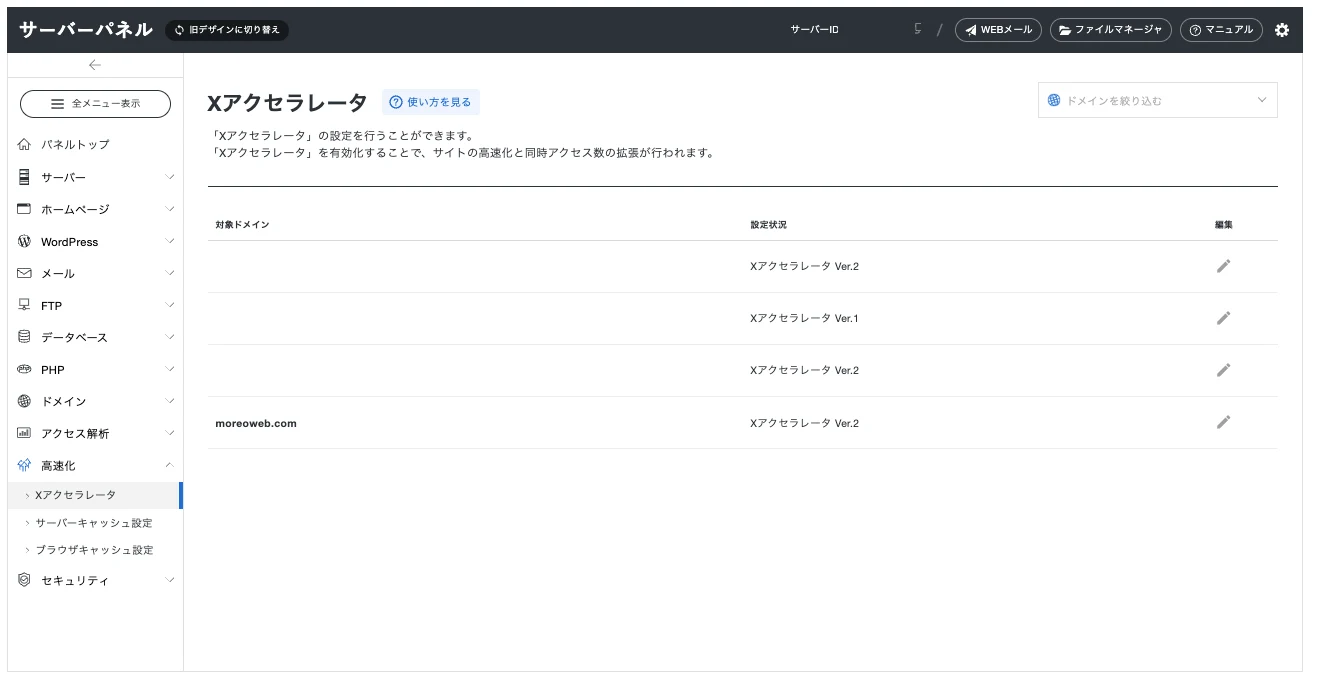
Task: Click the ホームページ menu label
Action: tap(75, 210)
